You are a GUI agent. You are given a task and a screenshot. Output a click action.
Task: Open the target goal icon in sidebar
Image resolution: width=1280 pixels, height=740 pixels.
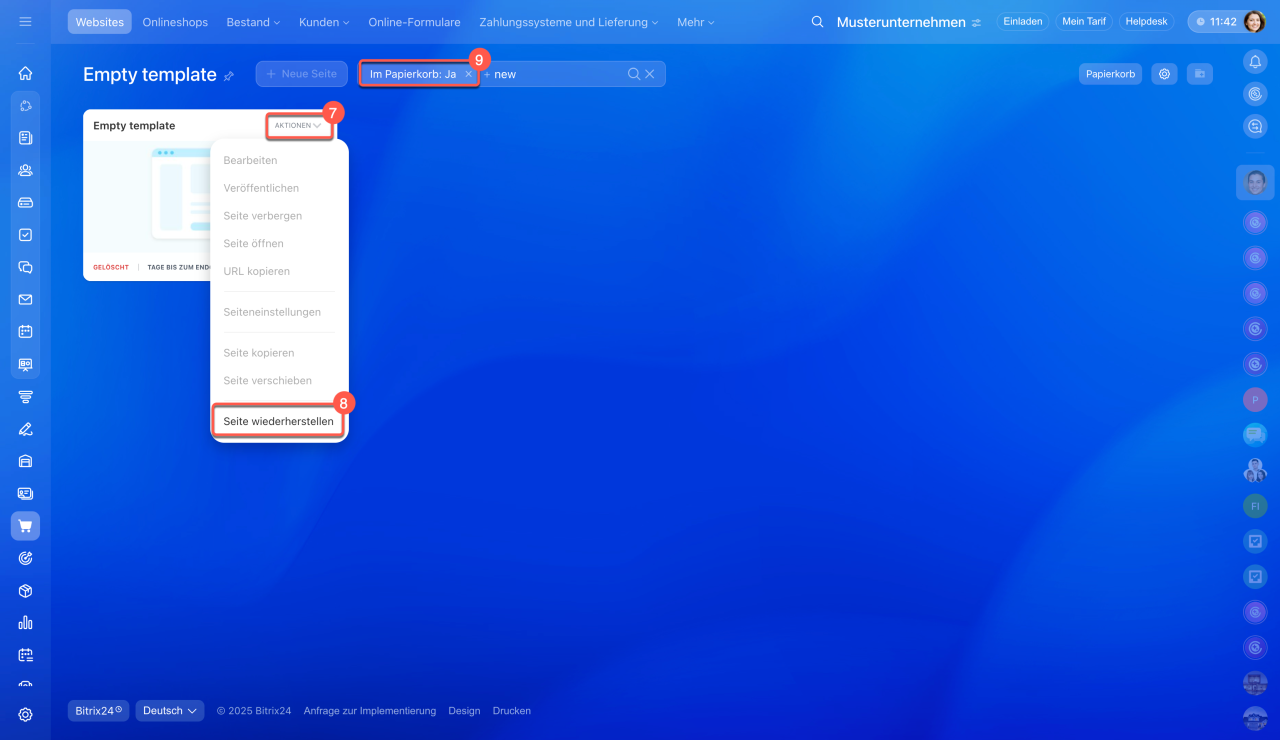point(25,558)
